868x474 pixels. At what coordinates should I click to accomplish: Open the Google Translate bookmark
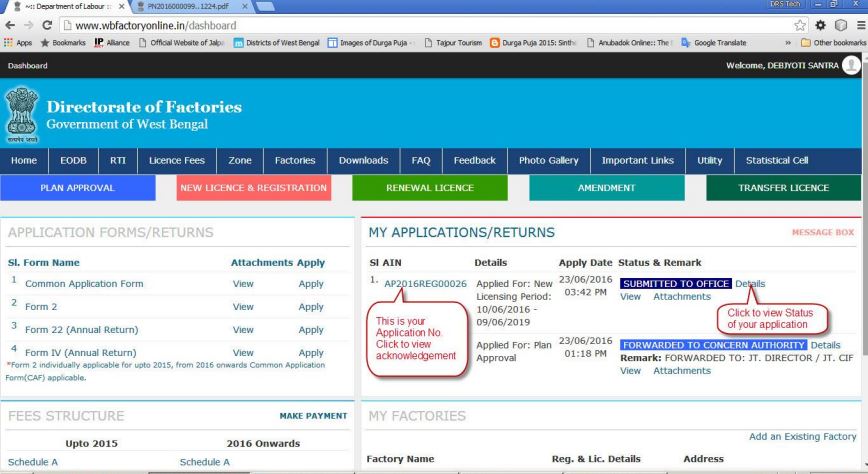(x=714, y=43)
